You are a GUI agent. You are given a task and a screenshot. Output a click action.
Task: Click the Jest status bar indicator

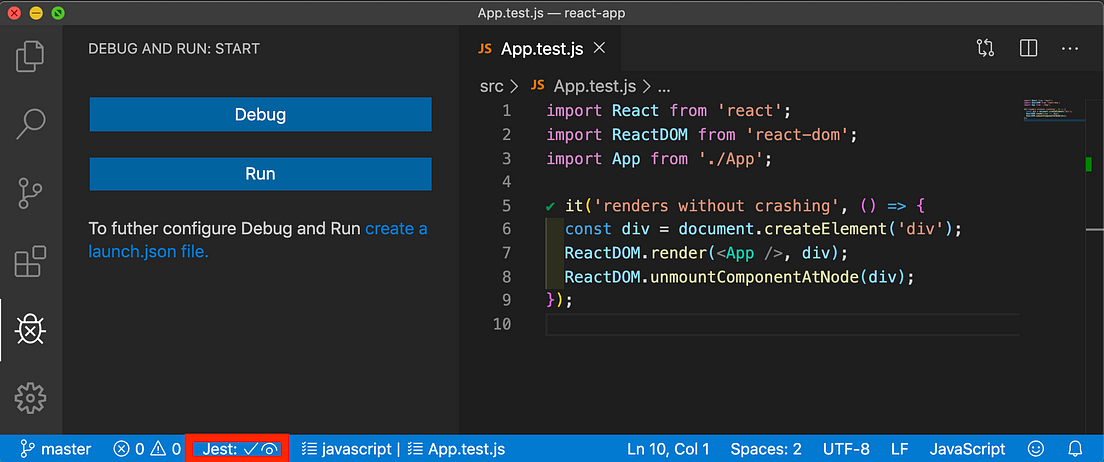point(238,449)
